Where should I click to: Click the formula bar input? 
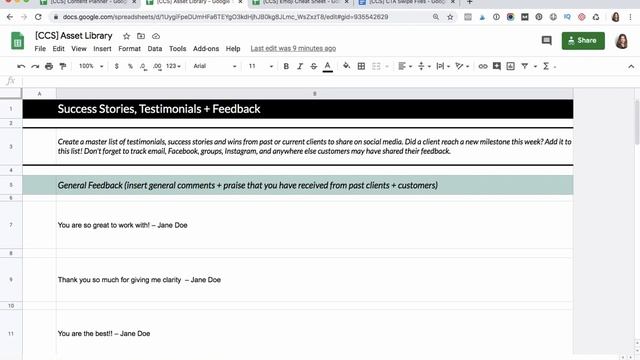(x=331, y=81)
